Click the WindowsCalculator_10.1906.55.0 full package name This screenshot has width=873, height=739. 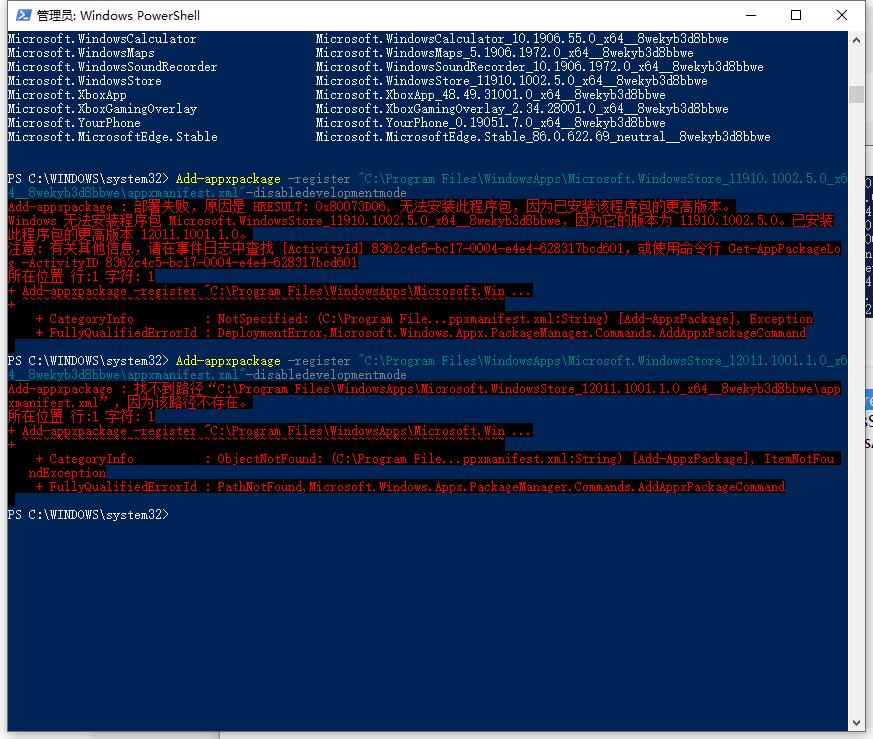click(x=522, y=38)
